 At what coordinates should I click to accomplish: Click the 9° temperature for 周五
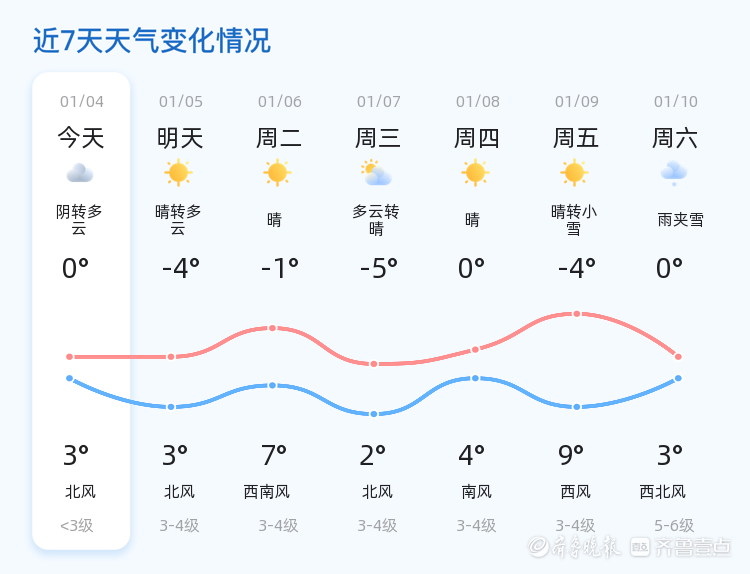571,456
